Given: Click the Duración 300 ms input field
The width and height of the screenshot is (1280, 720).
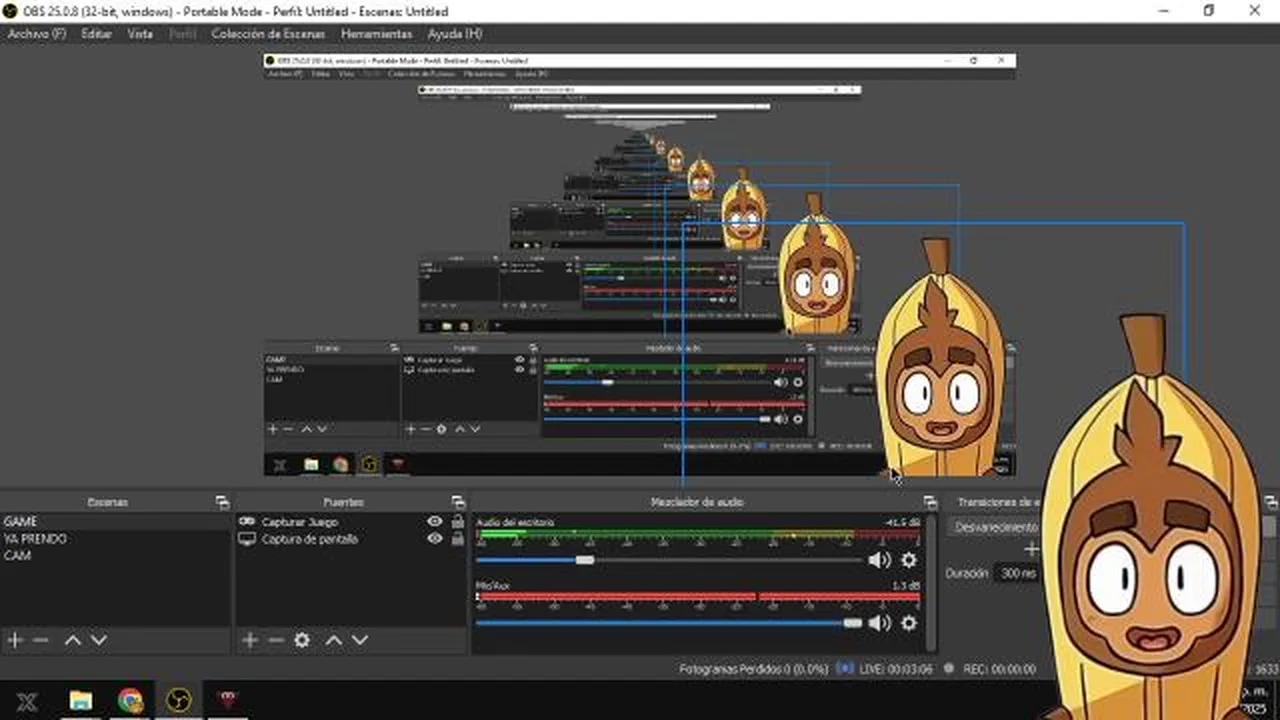Looking at the screenshot, I should tap(1019, 574).
